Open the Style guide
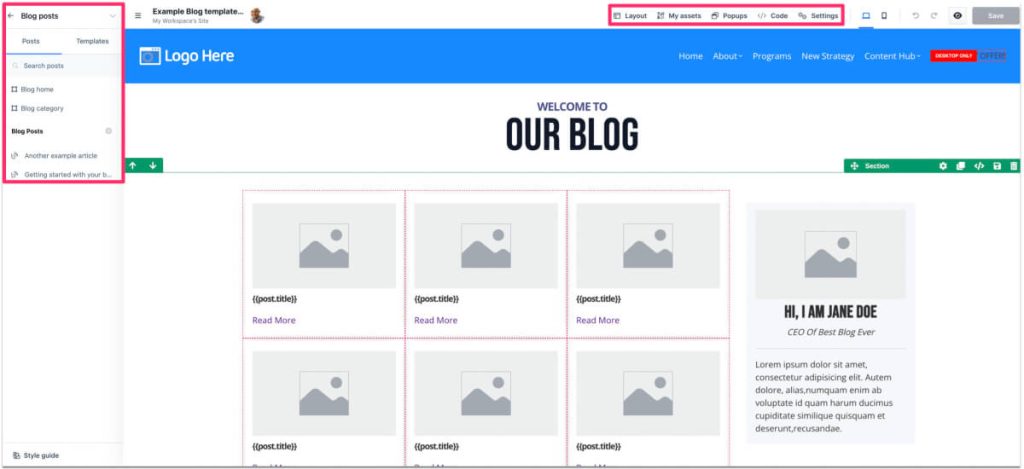This screenshot has width=1024, height=469. pyautogui.click(x=37, y=455)
